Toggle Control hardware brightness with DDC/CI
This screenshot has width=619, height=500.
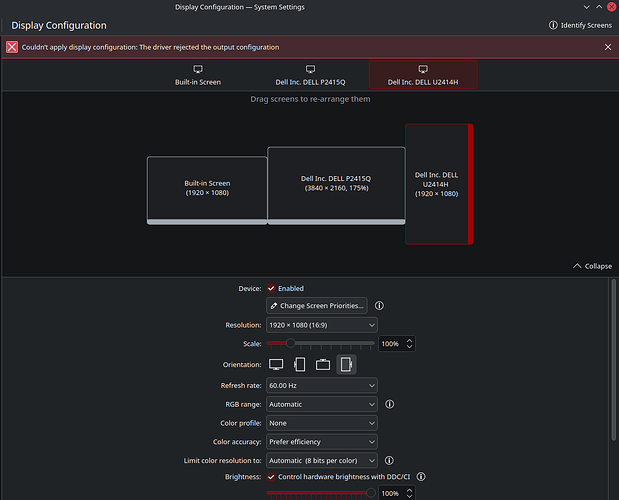click(271, 477)
